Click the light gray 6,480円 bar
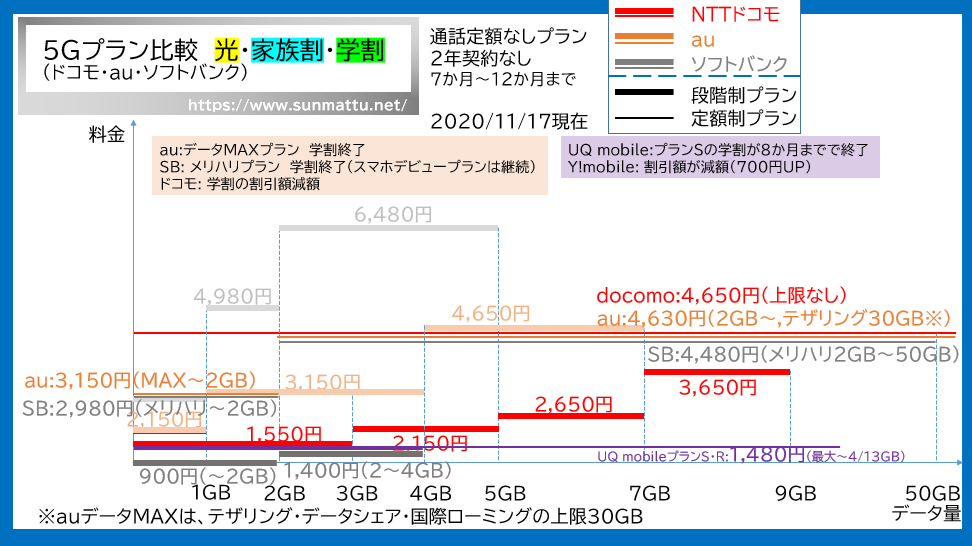972x546 pixels. pos(389,229)
